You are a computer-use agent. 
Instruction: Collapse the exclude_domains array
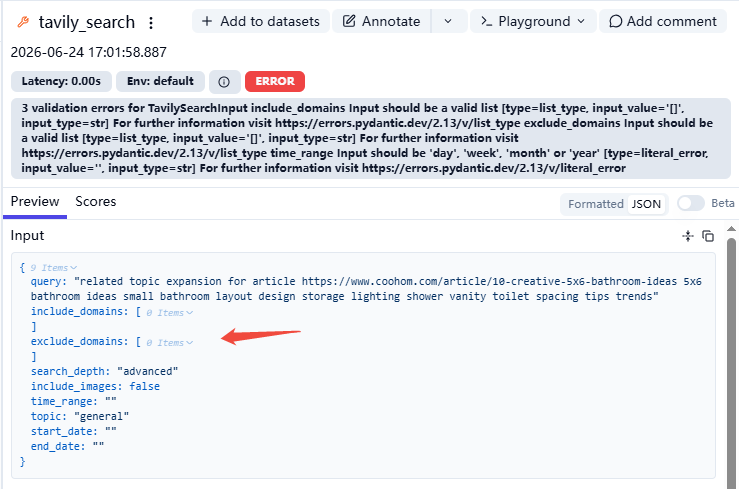[x=170, y=342]
